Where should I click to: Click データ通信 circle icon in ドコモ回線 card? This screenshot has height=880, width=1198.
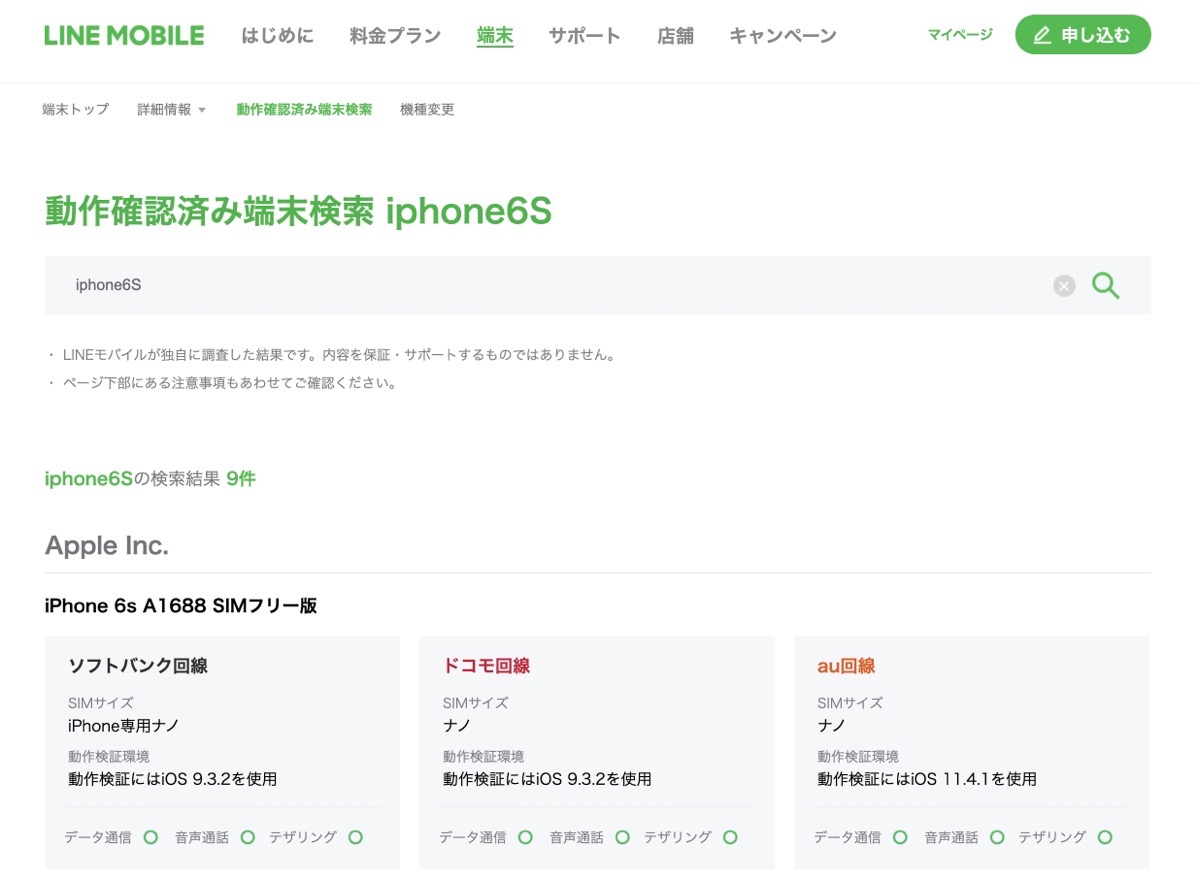click(526, 837)
